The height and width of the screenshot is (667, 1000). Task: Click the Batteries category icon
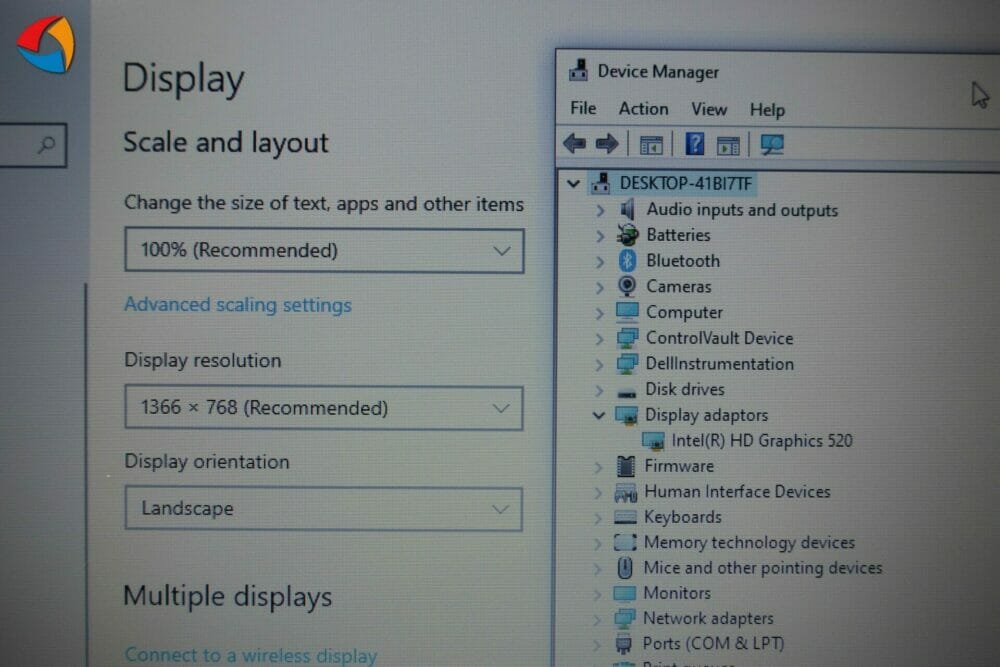628,235
